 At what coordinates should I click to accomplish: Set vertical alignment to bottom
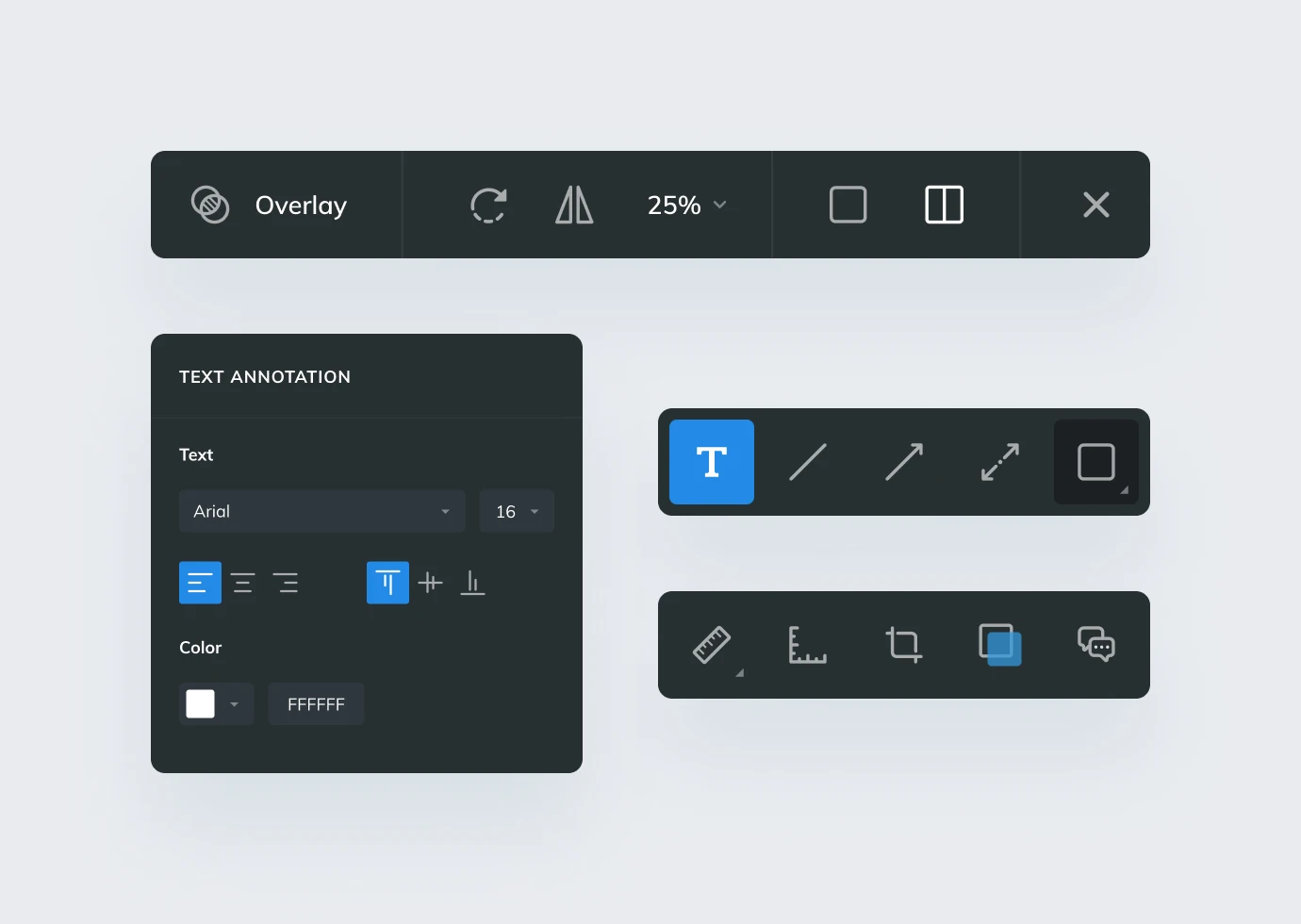point(472,583)
